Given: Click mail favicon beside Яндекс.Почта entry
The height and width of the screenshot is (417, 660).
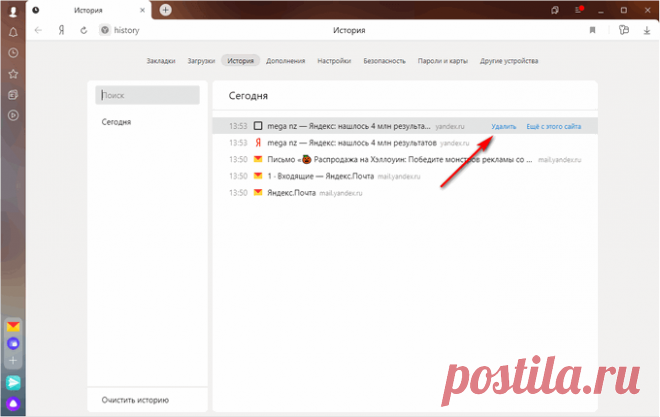Looking at the screenshot, I should click(258, 193).
